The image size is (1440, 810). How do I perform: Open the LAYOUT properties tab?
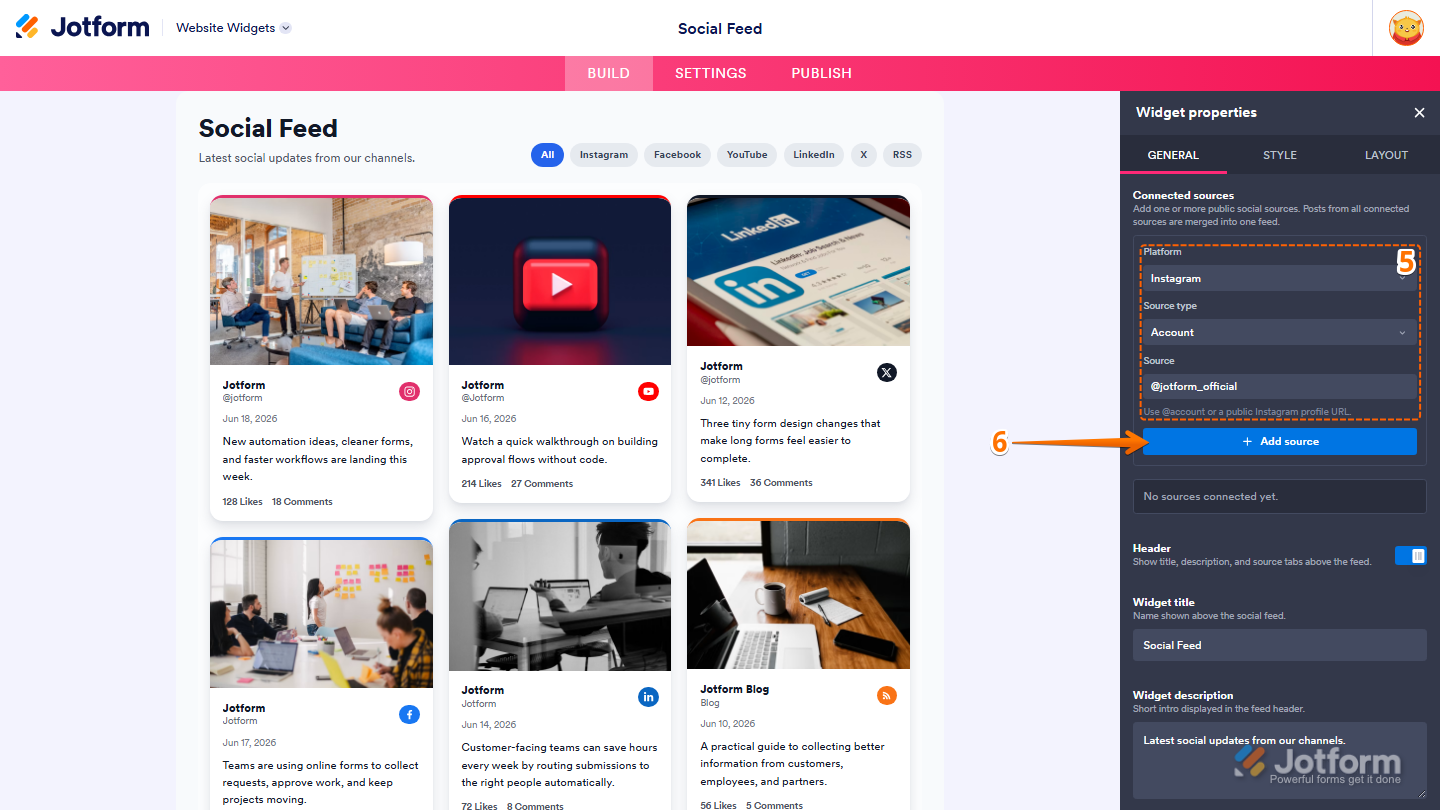[1386, 155]
